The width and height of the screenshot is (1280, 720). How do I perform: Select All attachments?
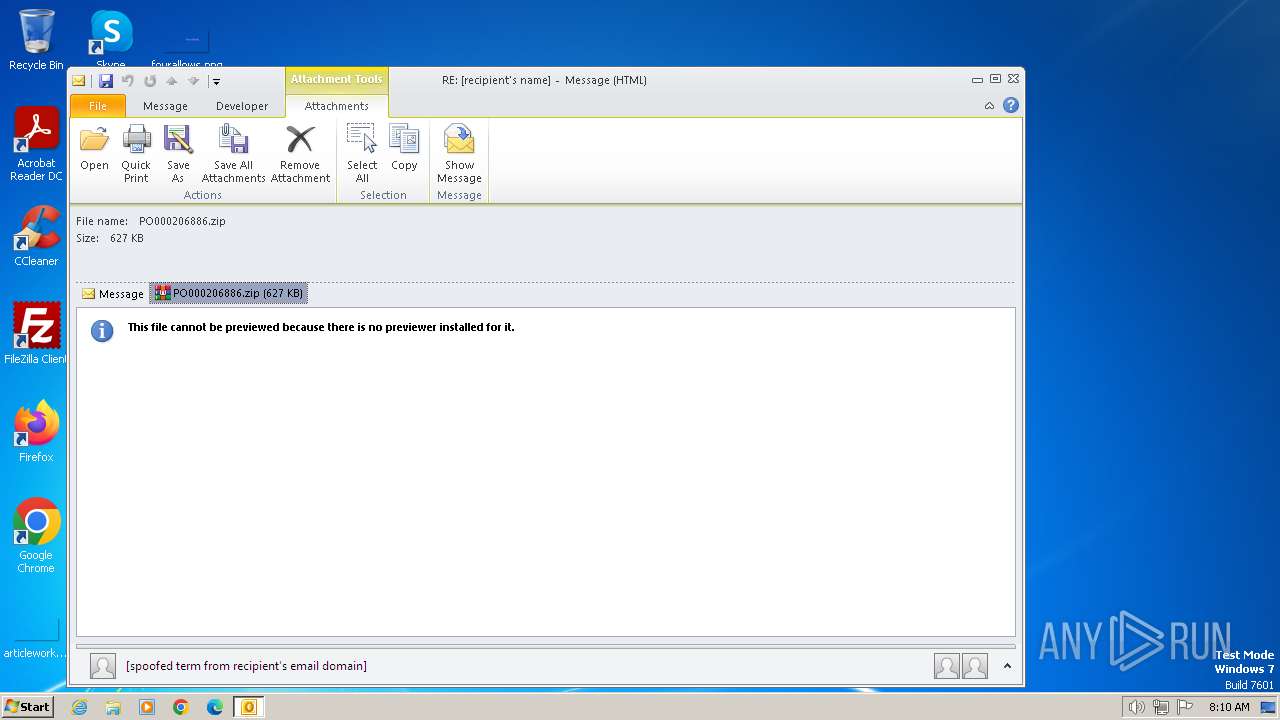(362, 153)
